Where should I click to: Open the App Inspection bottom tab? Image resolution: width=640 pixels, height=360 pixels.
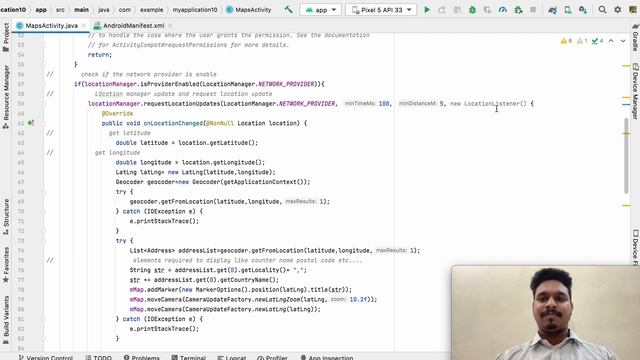(327, 357)
